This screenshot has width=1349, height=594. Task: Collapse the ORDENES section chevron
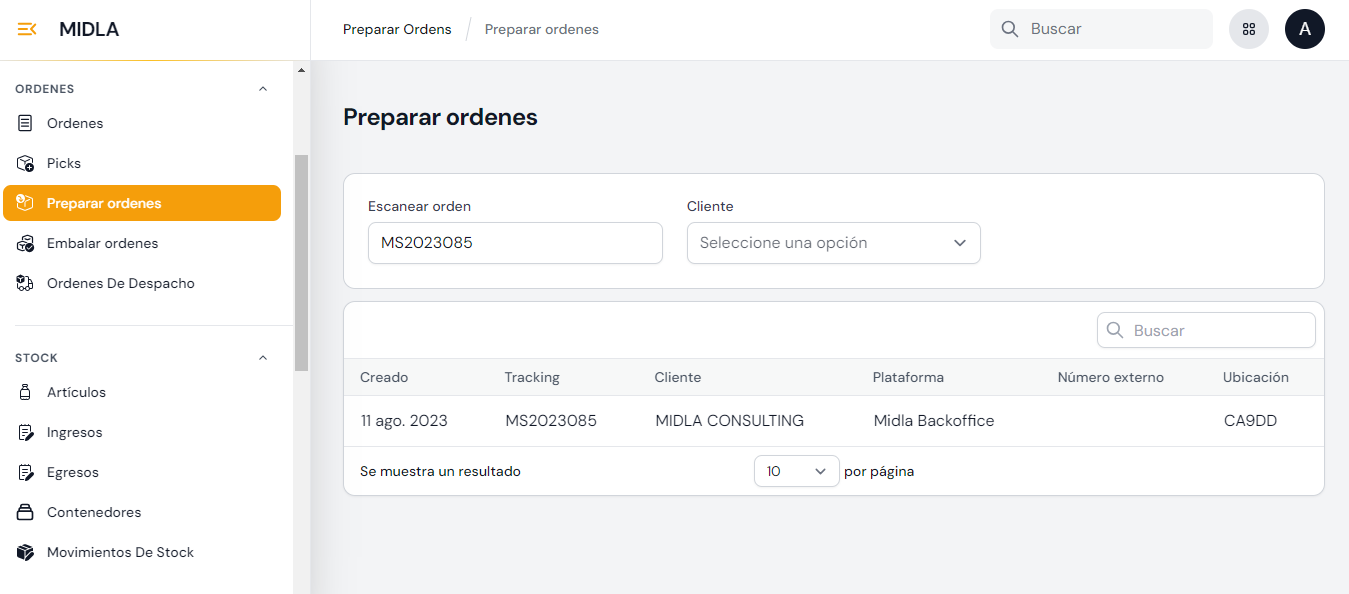[263, 89]
